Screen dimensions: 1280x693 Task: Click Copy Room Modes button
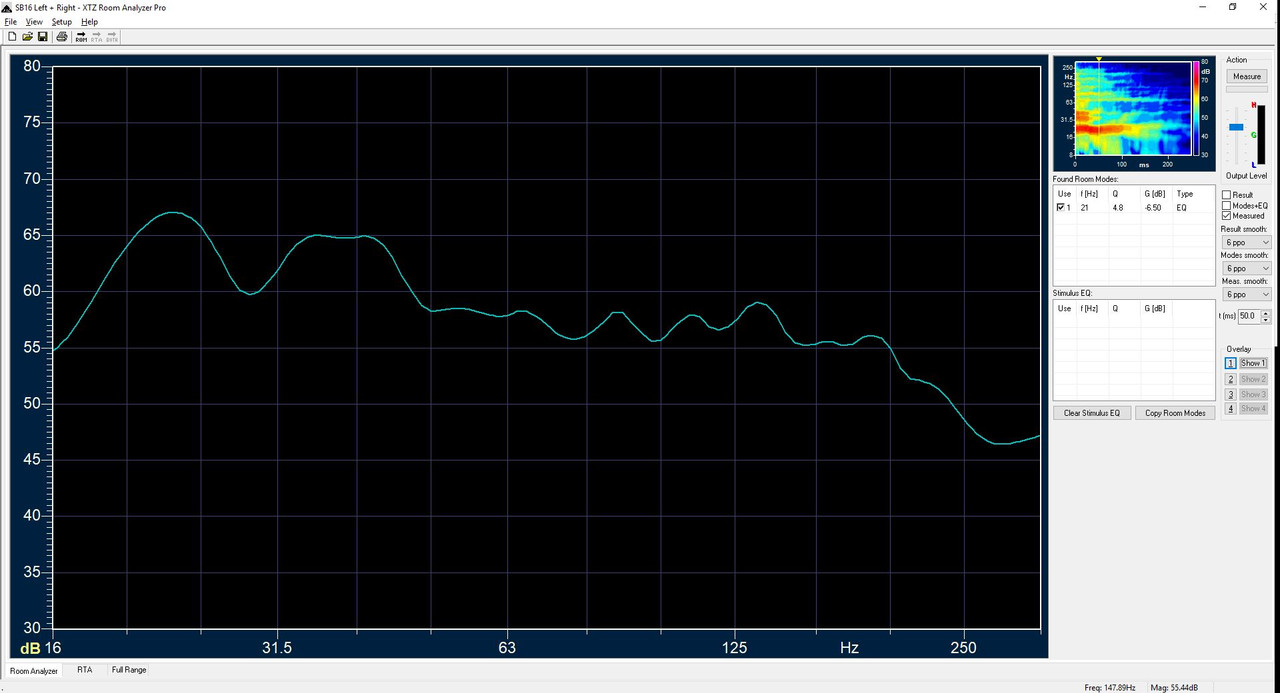click(1175, 413)
